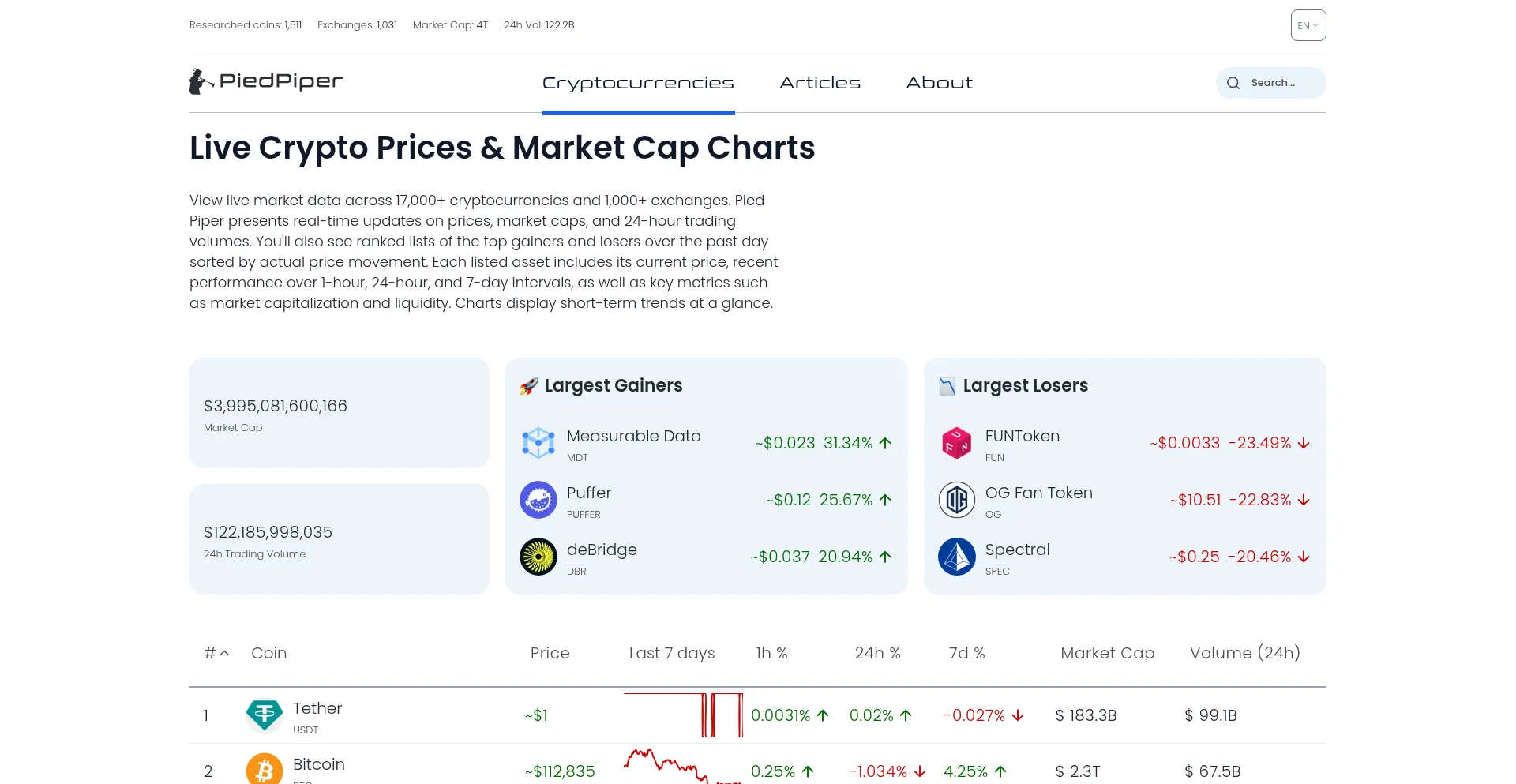This screenshot has height=784, width=1516.
Task: Click the Measurable Data coin icon
Action: click(538, 443)
